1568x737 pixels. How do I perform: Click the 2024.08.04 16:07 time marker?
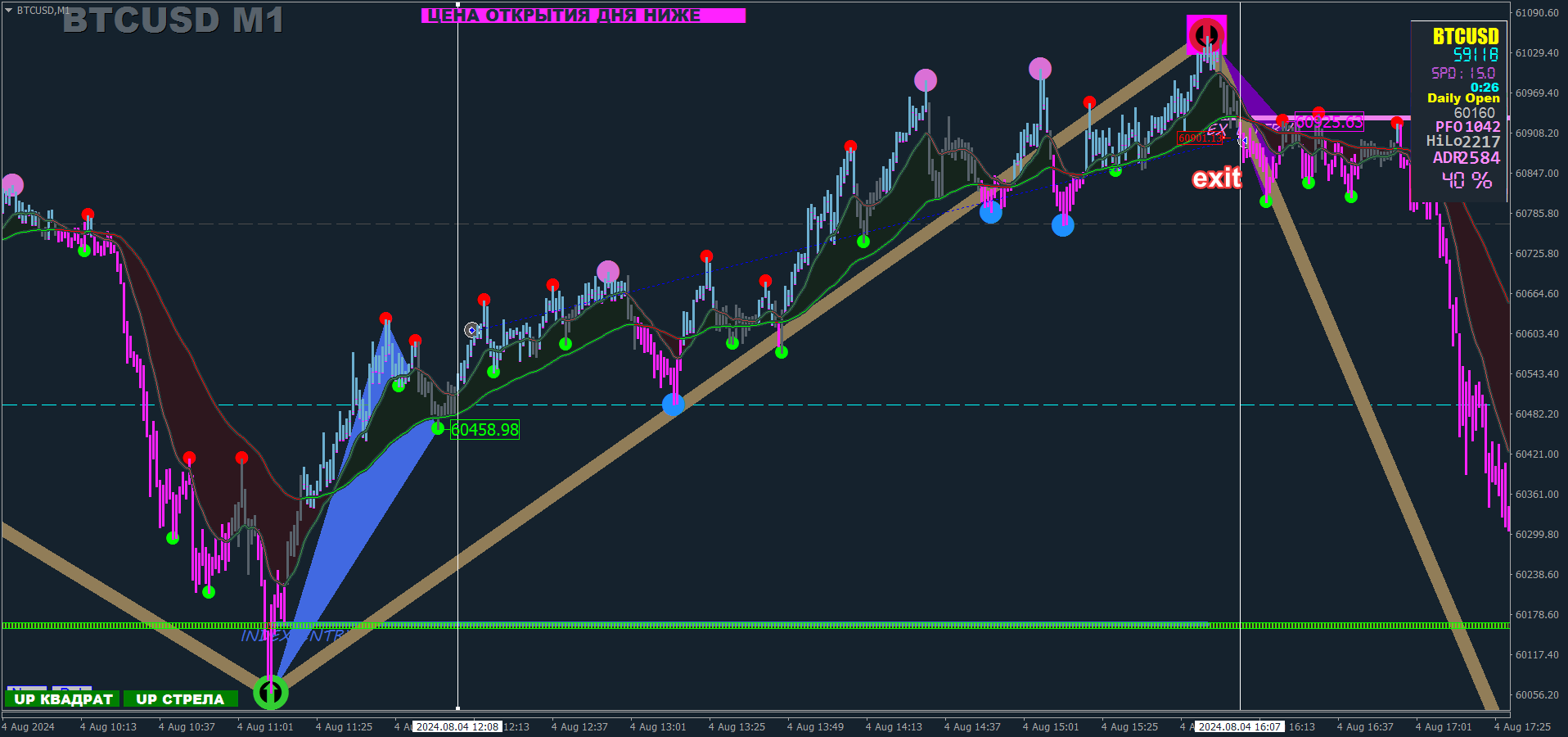(x=1240, y=726)
